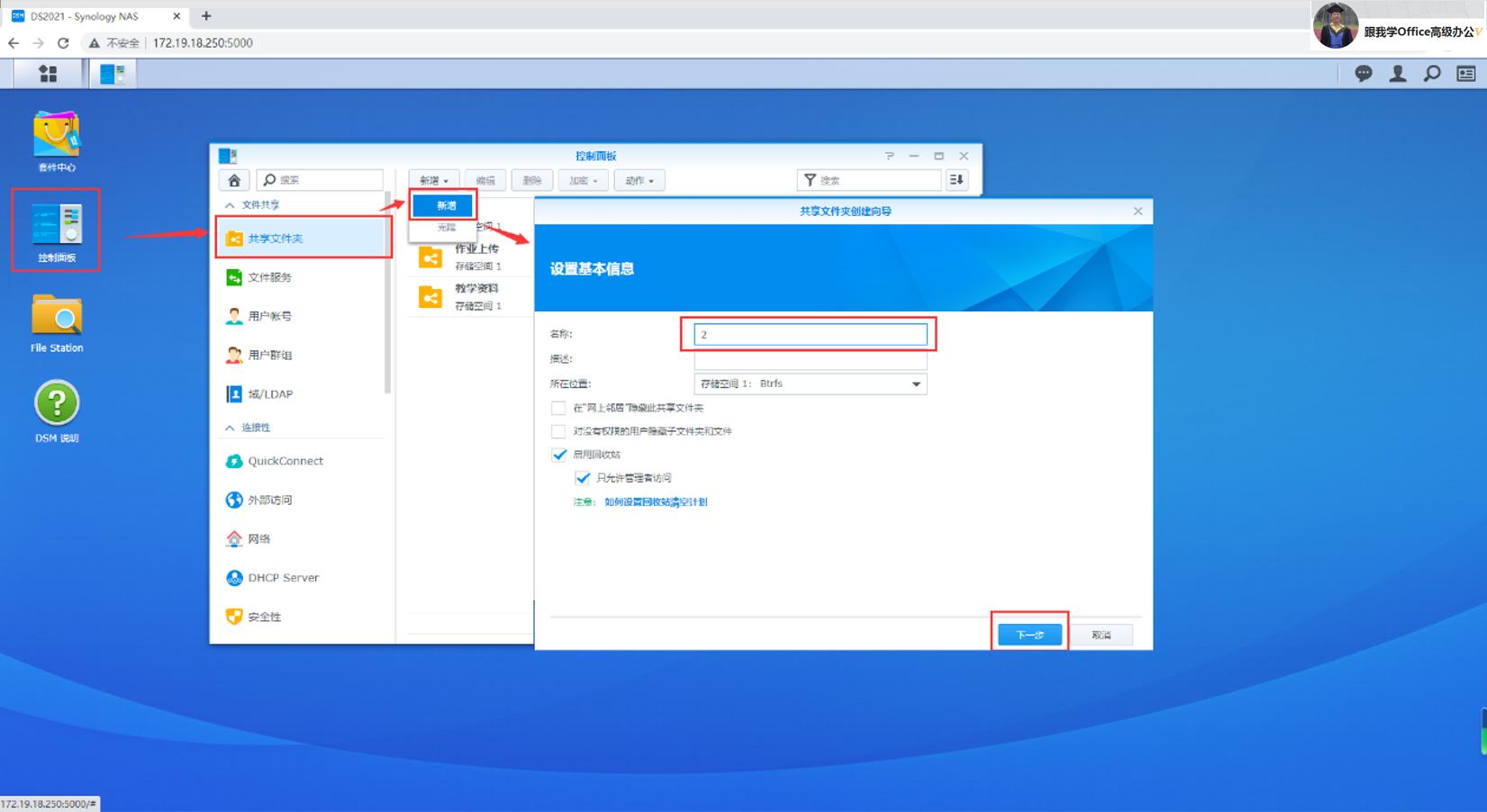Open the recycle bin emptying schedule link
Screen dimensions: 1487x812
click(656, 502)
